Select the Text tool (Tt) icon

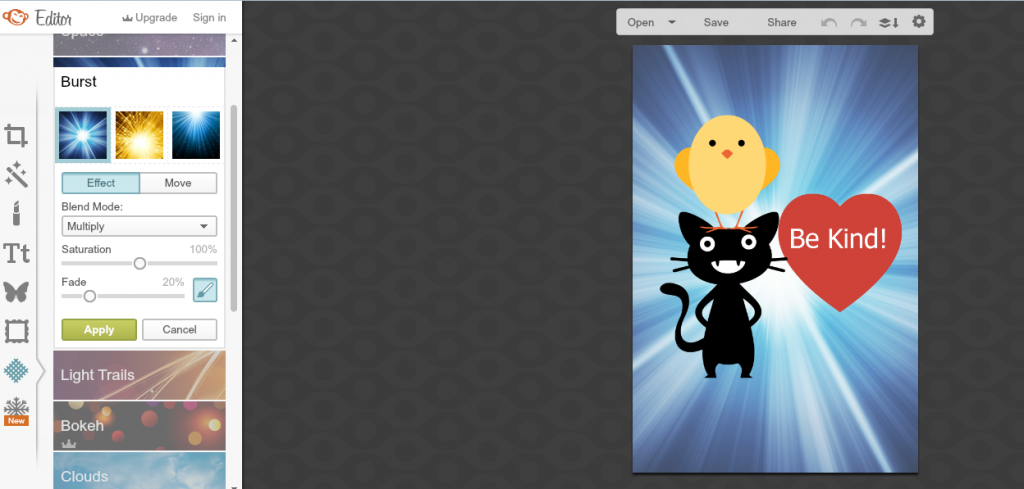[16, 253]
